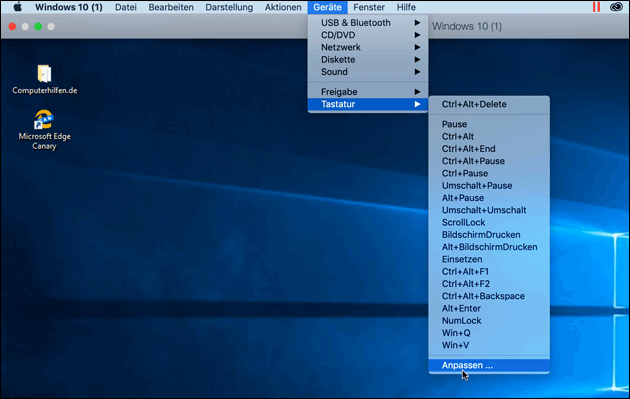The image size is (630, 399).
Task: Choose Alt+Enter entry
Action: [489, 308]
